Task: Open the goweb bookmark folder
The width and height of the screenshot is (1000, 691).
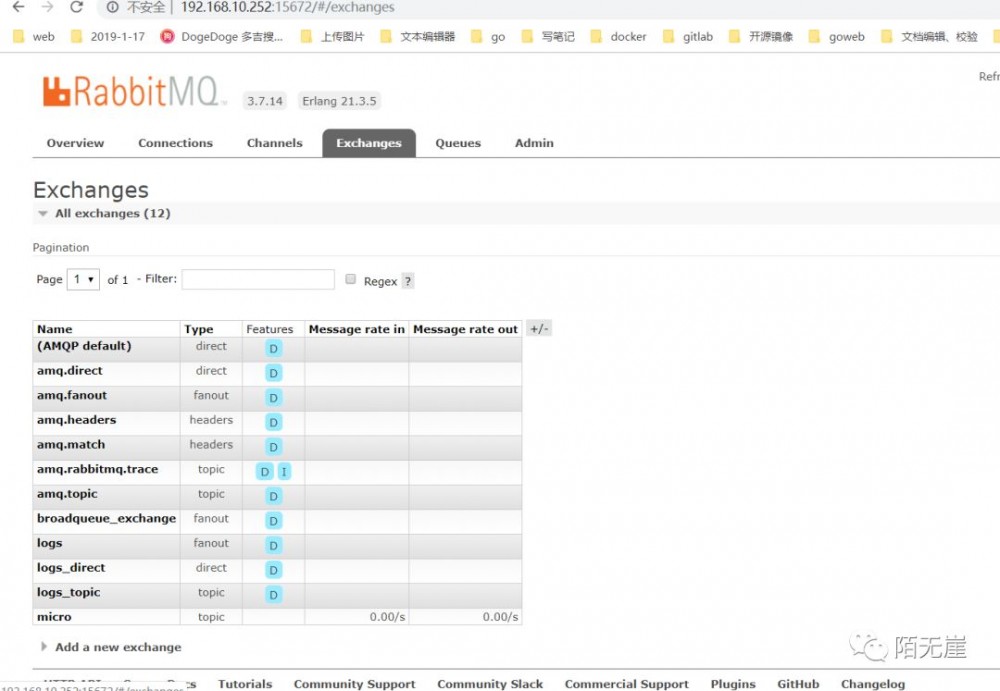Action: click(837, 36)
